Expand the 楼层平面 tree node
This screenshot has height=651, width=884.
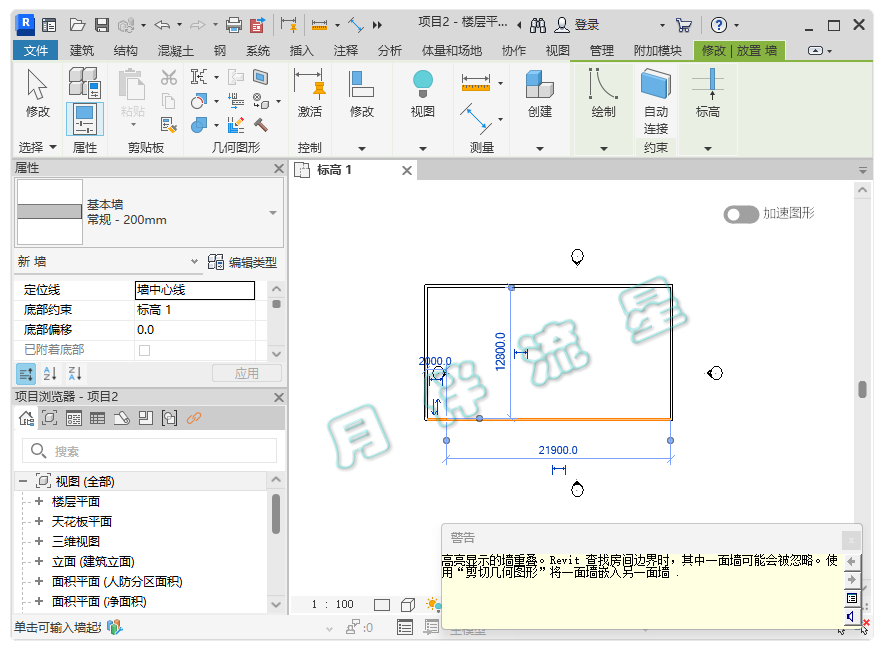pyautogui.click(x=39, y=502)
